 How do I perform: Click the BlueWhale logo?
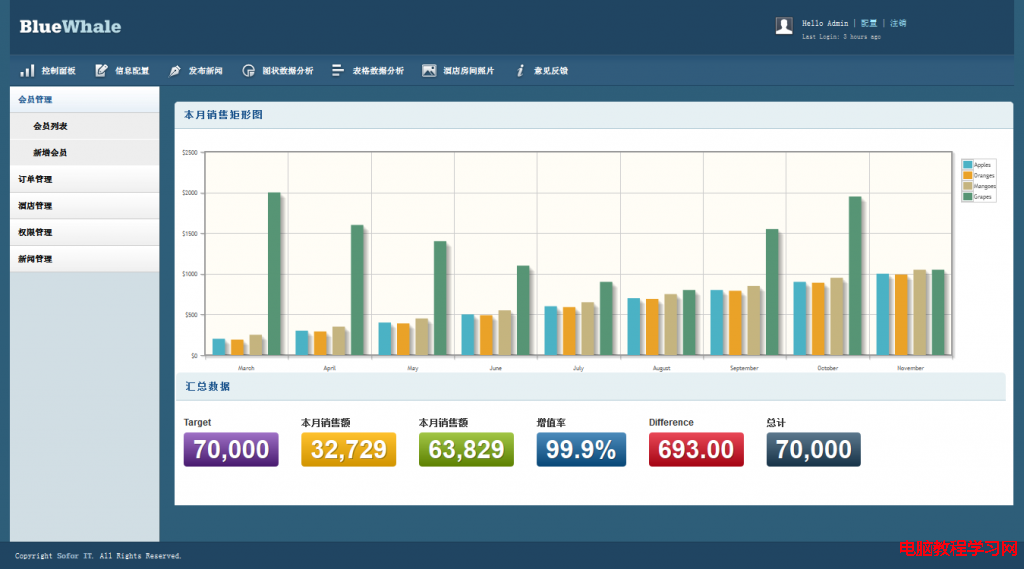[70, 27]
